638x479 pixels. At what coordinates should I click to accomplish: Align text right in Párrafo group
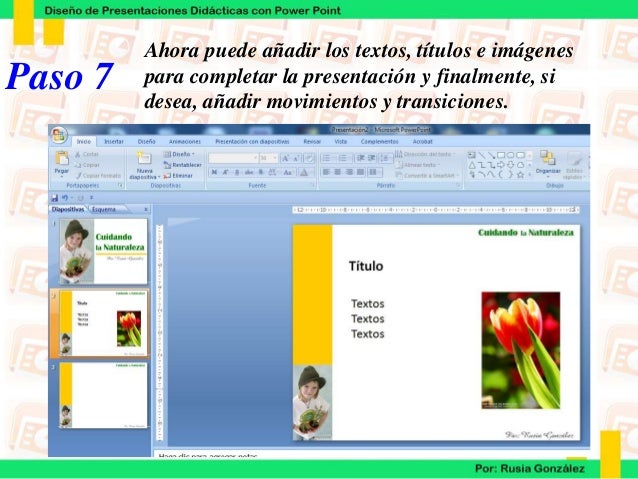(349, 173)
